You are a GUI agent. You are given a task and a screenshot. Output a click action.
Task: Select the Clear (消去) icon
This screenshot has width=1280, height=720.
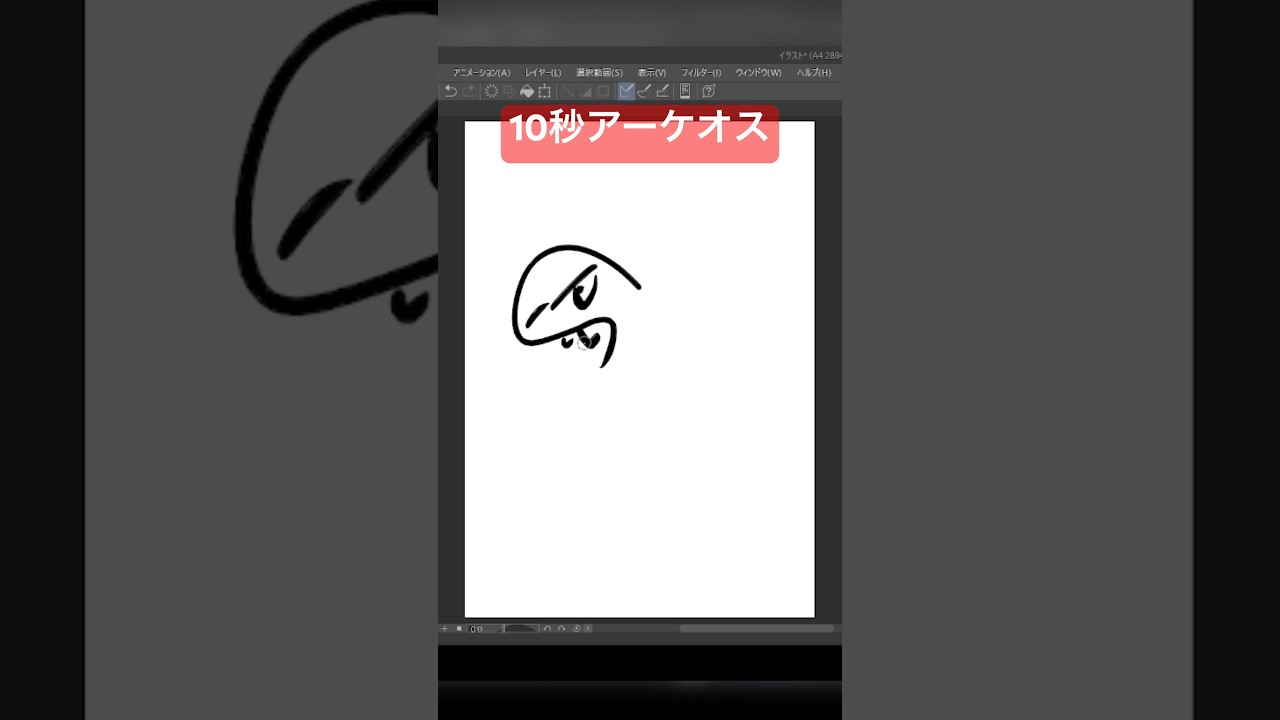pyautogui.click(x=490, y=91)
